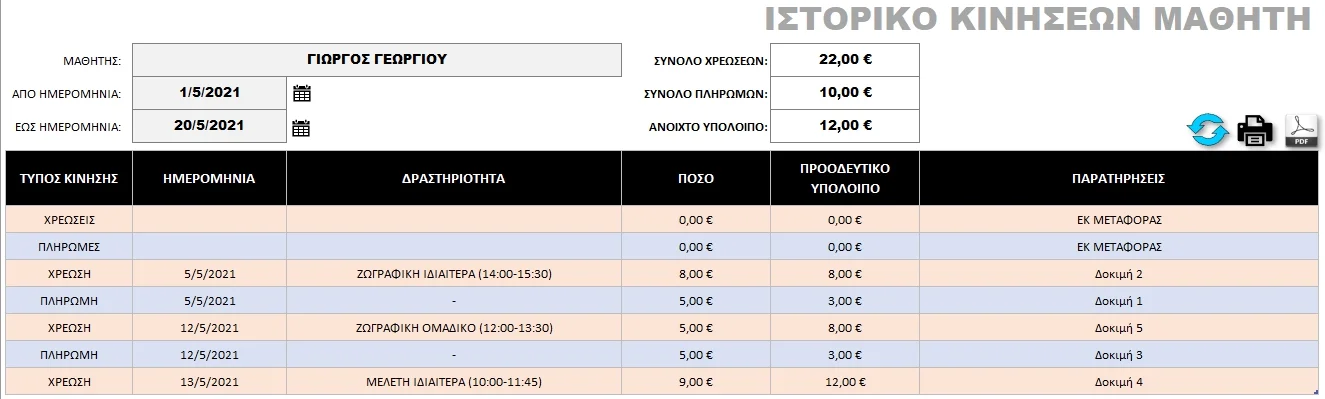Click the to-date field 20/5/2021
This screenshot has height=399, width=1325.
pos(209,126)
